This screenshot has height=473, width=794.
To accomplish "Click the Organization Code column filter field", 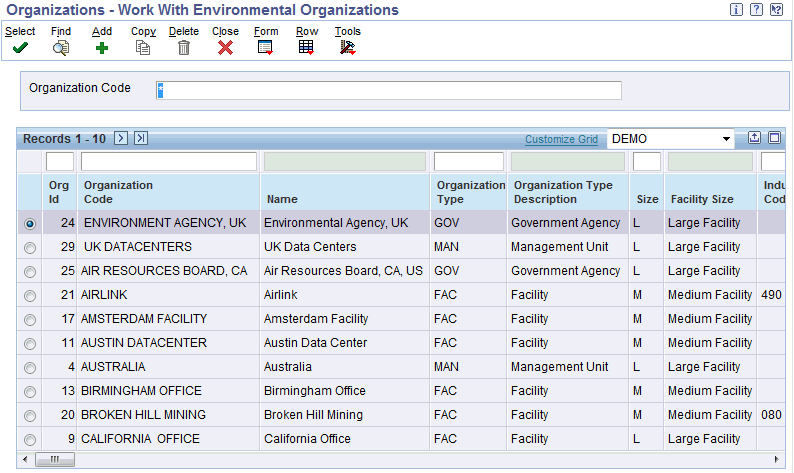I will (x=169, y=162).
